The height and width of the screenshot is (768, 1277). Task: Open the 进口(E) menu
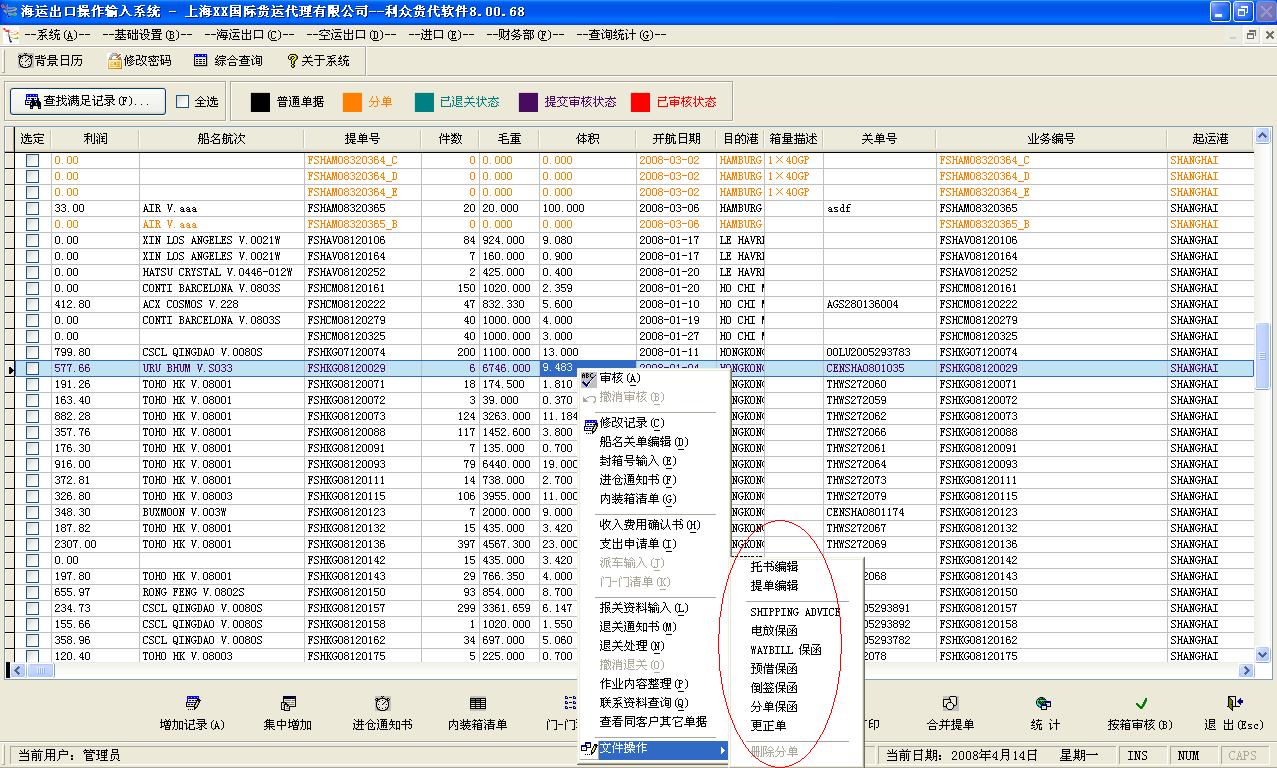[441, 35]
